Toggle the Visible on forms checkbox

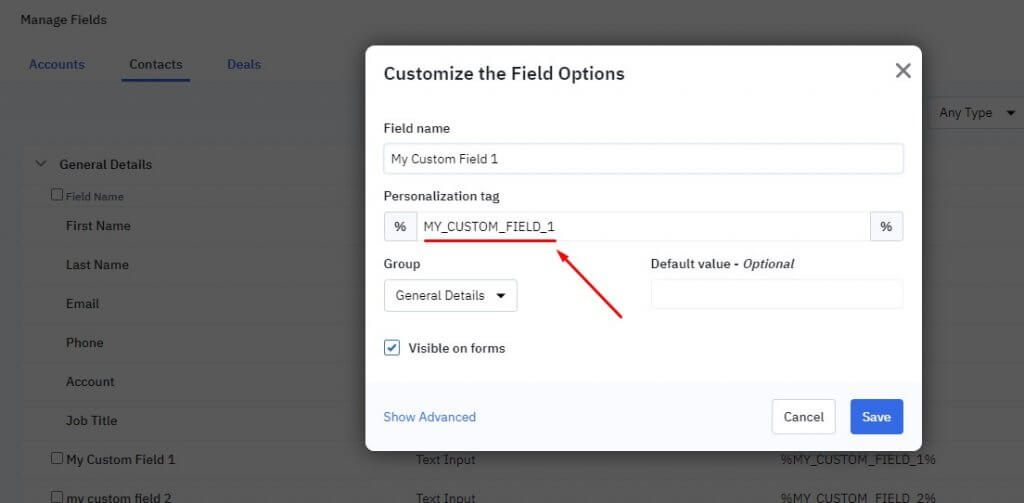(392, 348)
